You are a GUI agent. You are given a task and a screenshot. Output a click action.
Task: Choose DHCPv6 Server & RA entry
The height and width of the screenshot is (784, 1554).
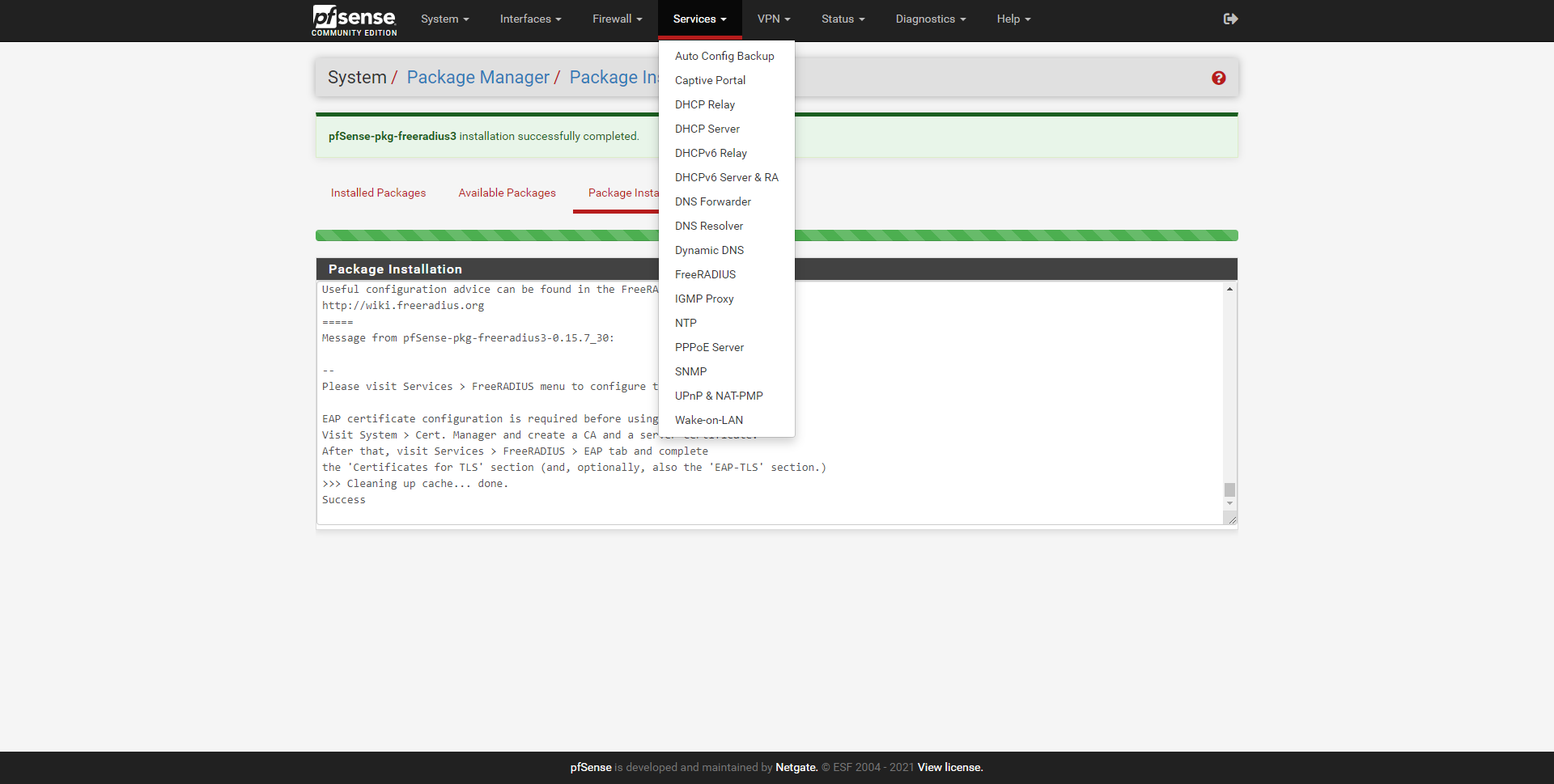click(726, 177)
